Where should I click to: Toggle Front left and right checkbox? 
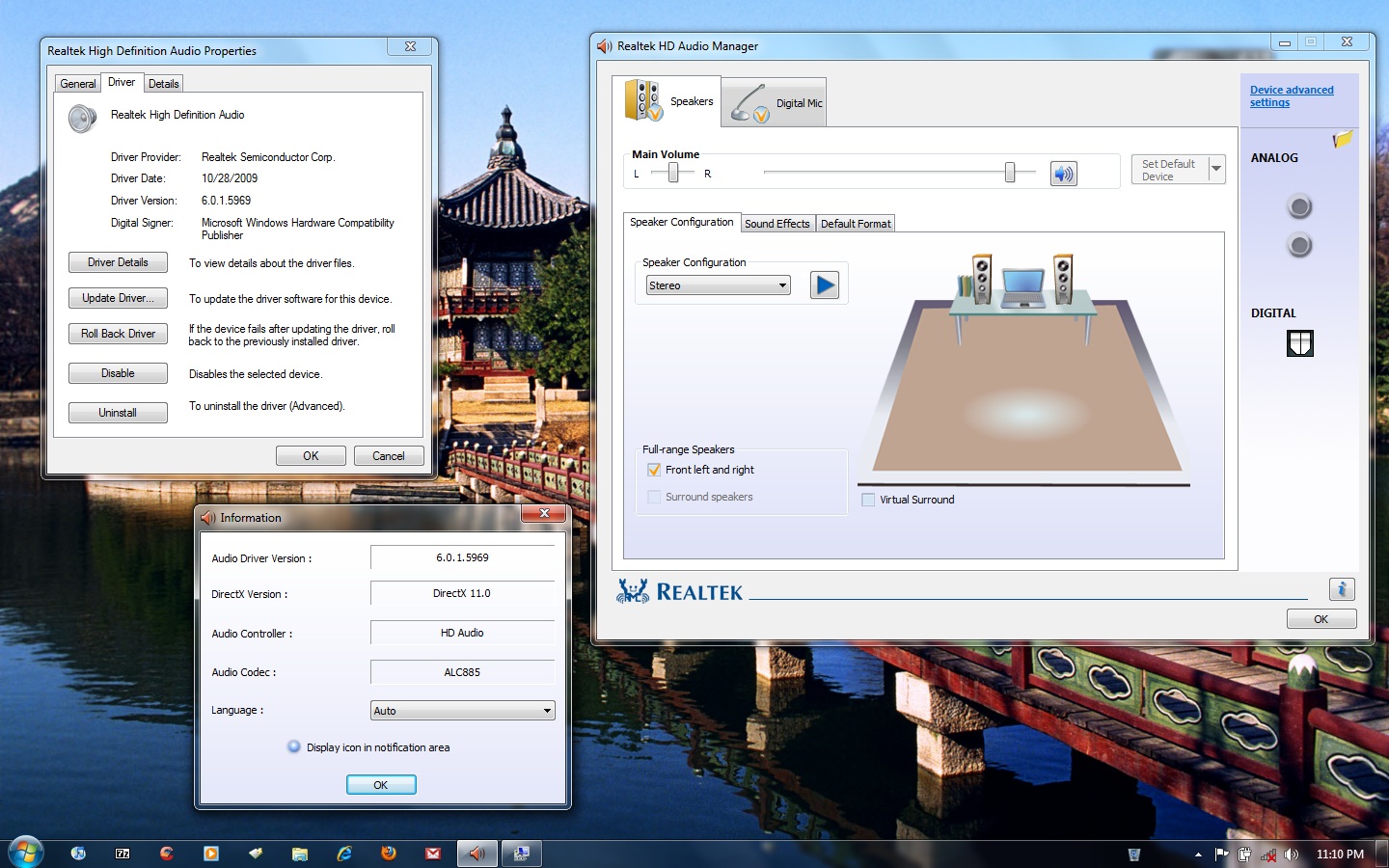654,470
